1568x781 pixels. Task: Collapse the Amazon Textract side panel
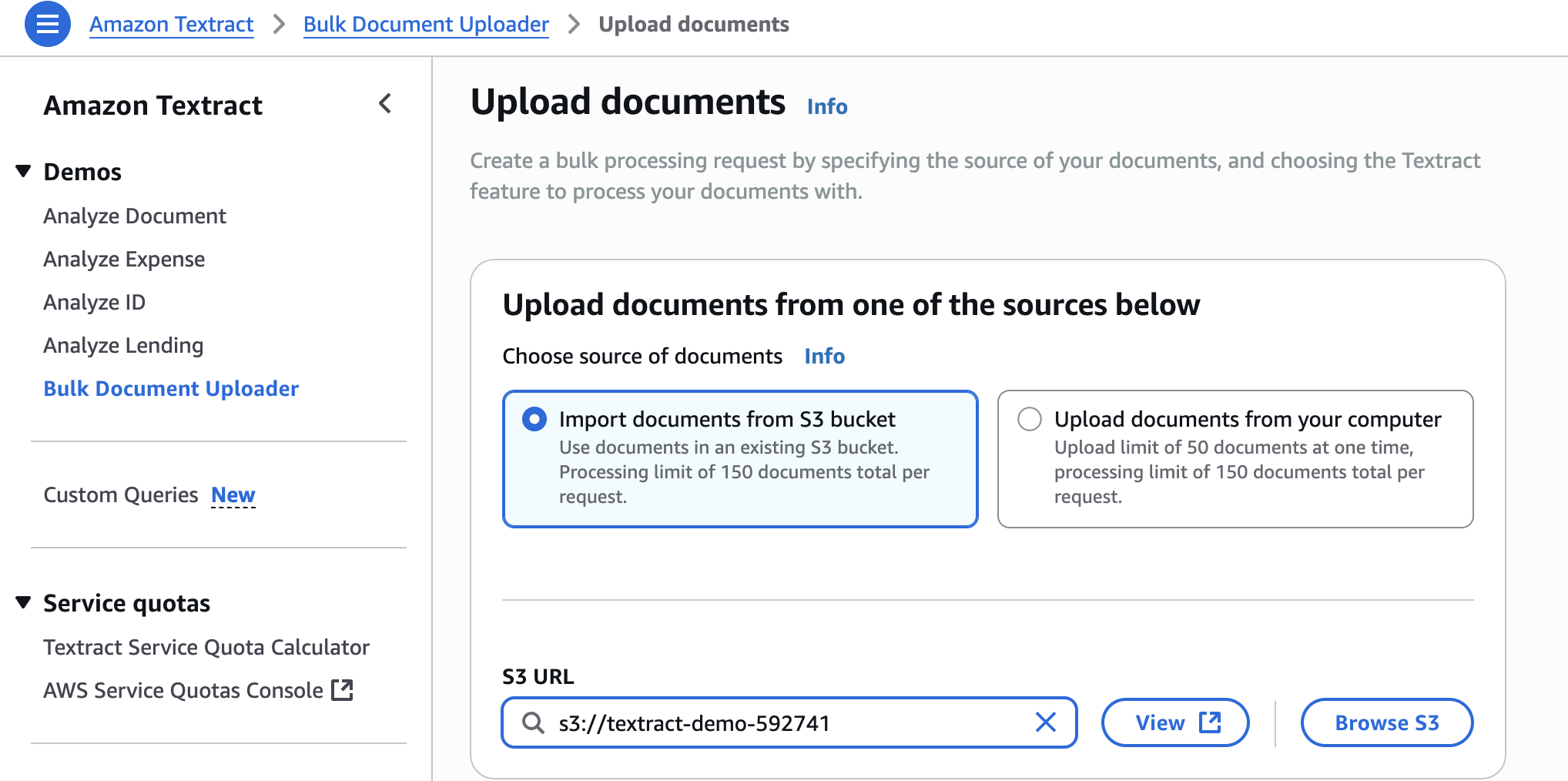tap(386, 104)
